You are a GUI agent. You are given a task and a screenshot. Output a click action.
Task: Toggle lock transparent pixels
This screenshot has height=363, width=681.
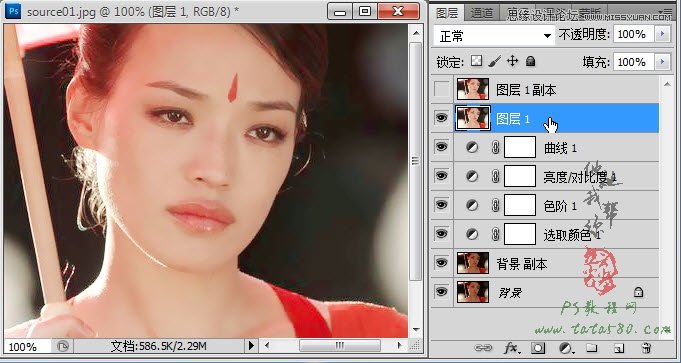[477, 61]
